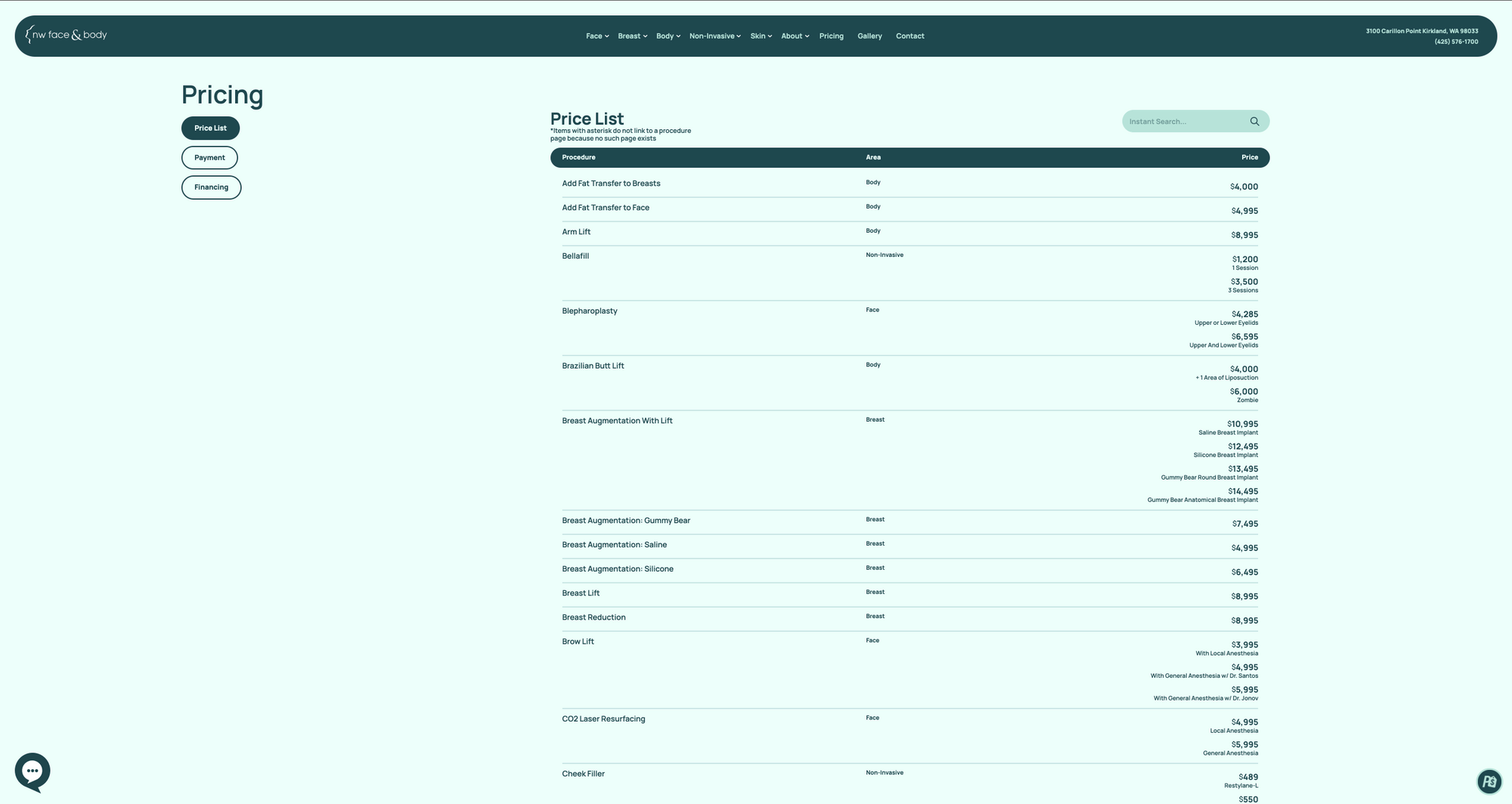The image size is (1512, 804).
Task: Go to Pricing in the navigation bar
Action: coord(831,36)
